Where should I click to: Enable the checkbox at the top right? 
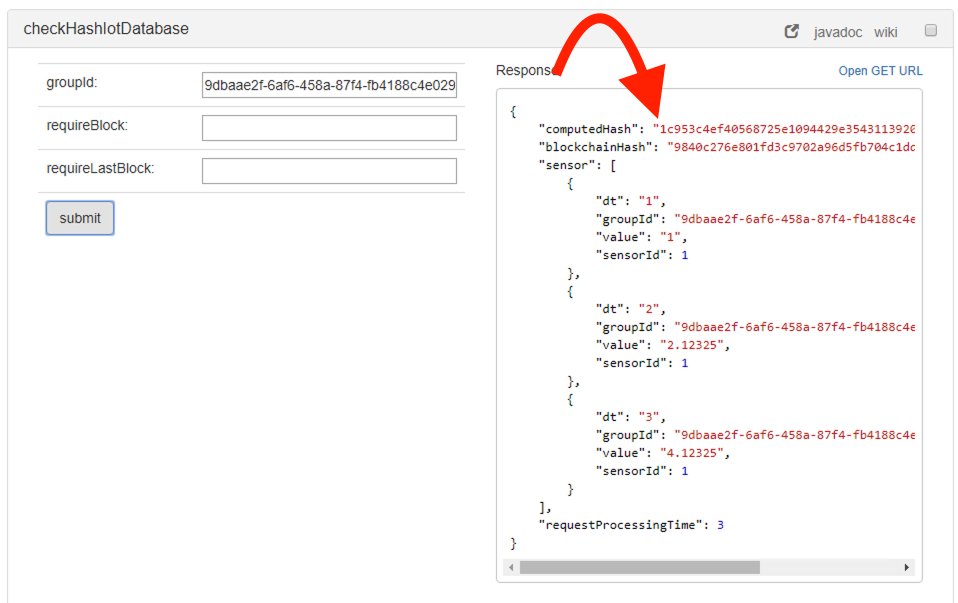pos(930,30)
